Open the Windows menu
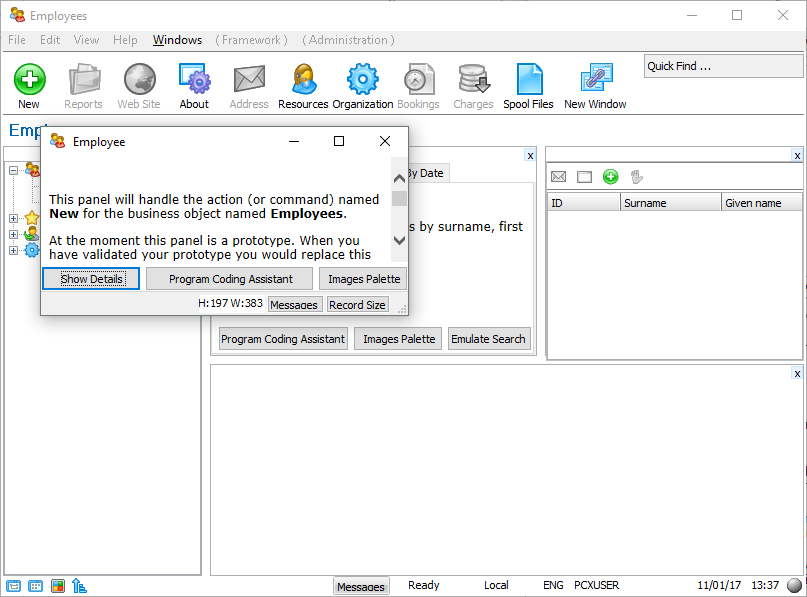 tap(177, 40)
